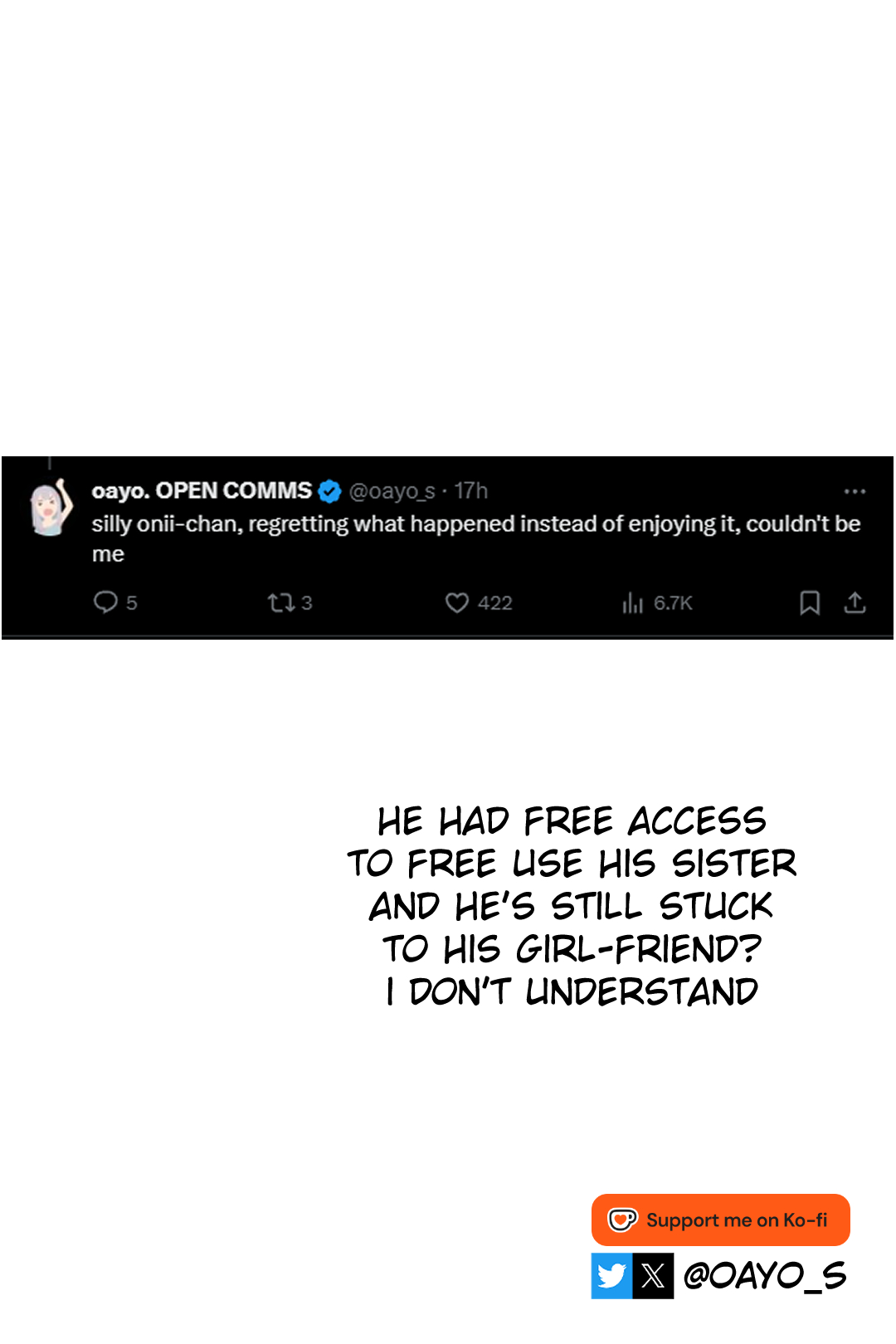Click the black X logo
This screenshot has height=1344, width=896.
tap(653, 1275)
